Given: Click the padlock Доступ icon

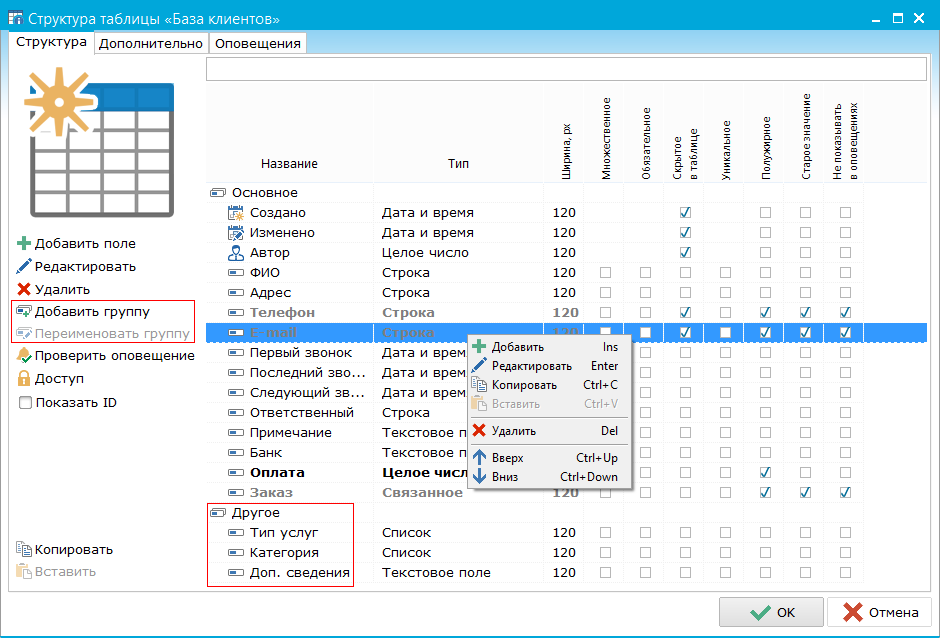Looking at the screenshot, I should tap(24, 378).
